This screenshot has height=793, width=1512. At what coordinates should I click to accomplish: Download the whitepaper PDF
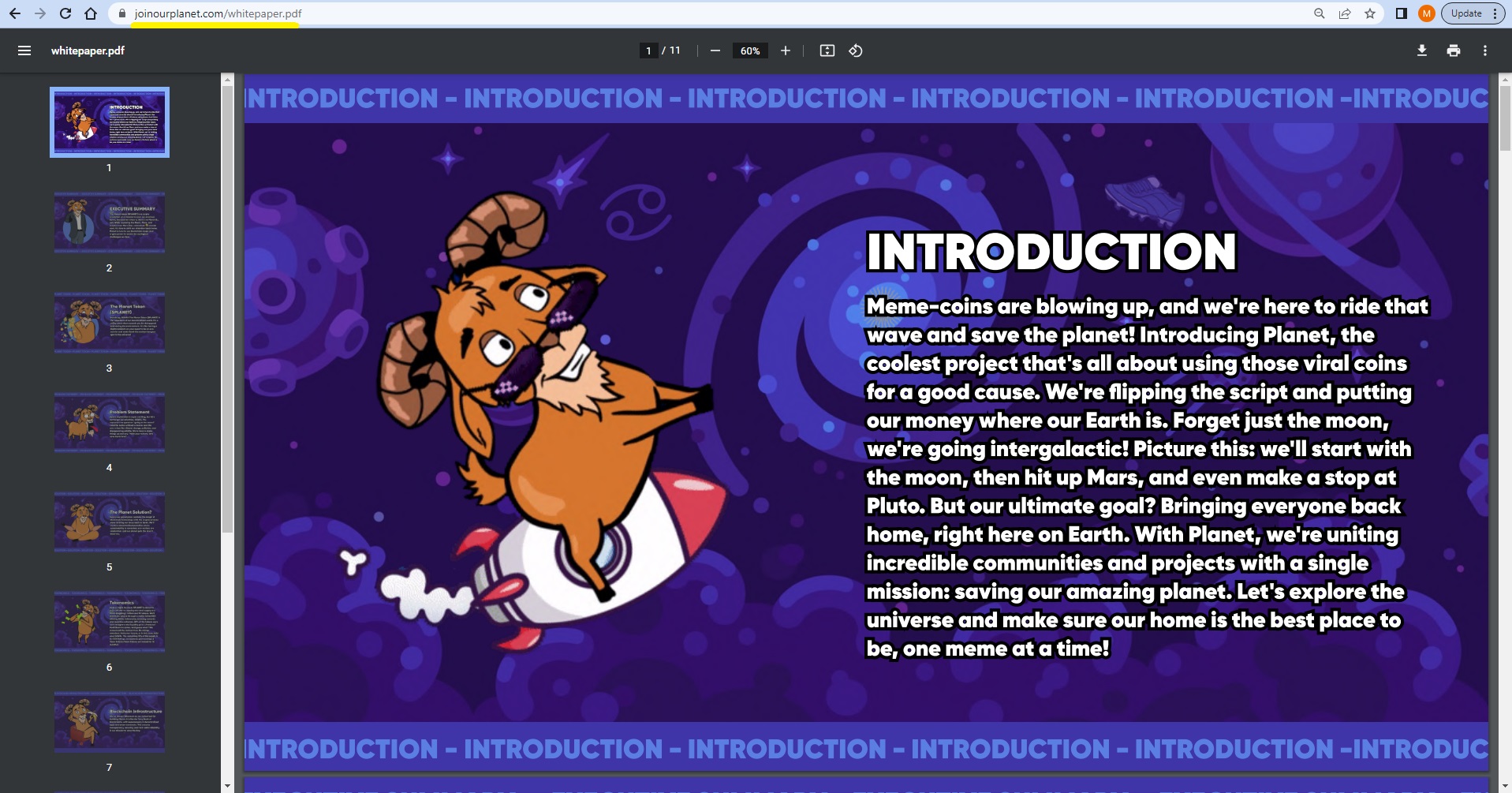[x=1422, y=50]
